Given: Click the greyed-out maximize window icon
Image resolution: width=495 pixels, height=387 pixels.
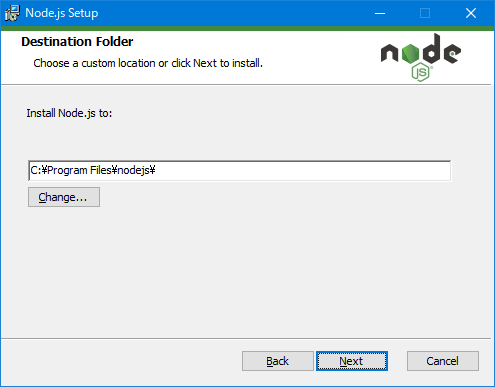Looking at the screenshot, I should click(x=425, y=13).
